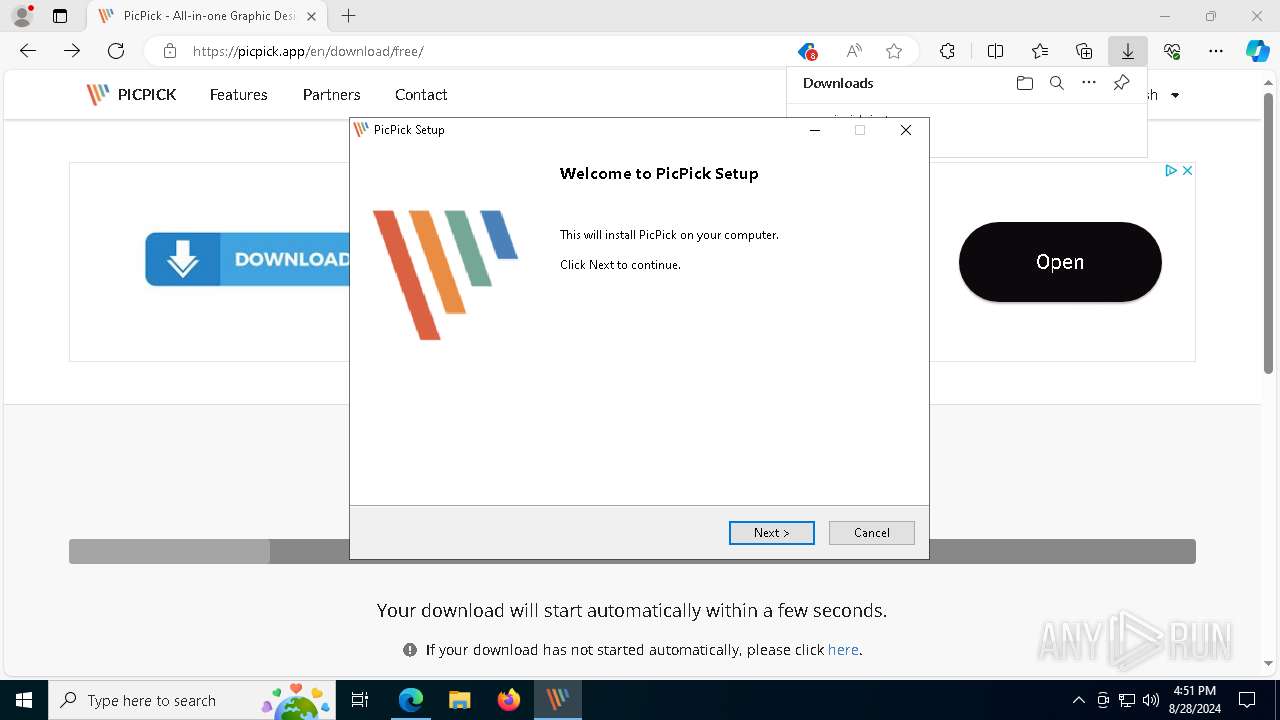The image size is (1280, 720).
Task: Search downloads in Downloads panel
Action: 1056,83
